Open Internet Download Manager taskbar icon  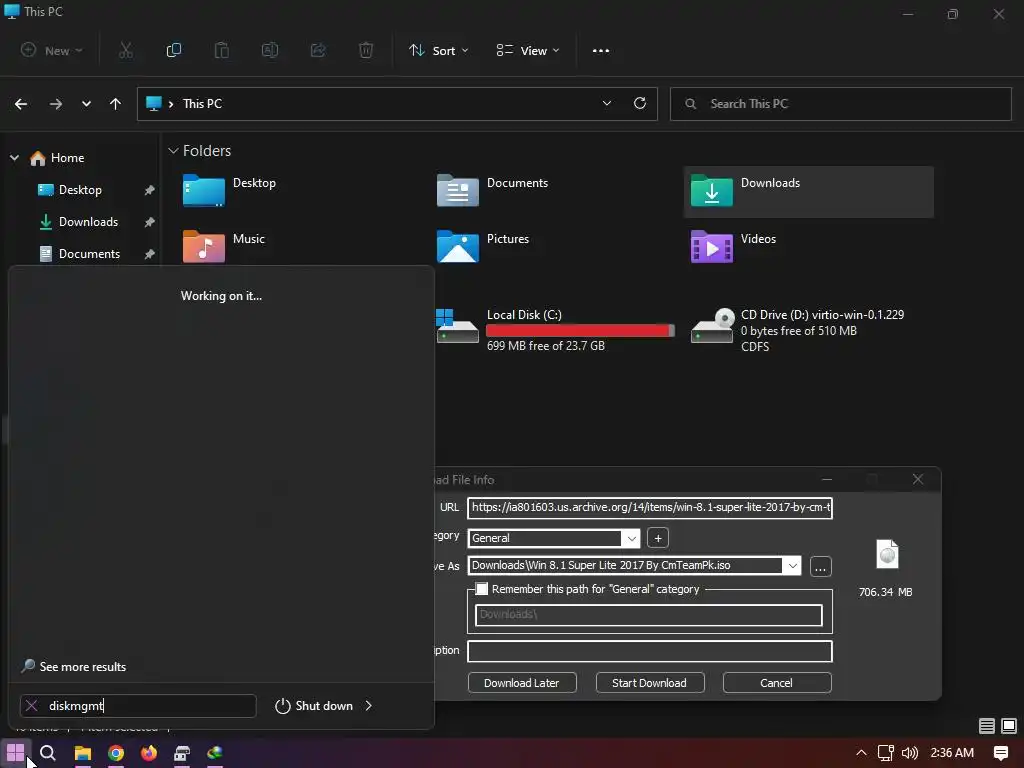pyautogui.click(x=215, y=753)
